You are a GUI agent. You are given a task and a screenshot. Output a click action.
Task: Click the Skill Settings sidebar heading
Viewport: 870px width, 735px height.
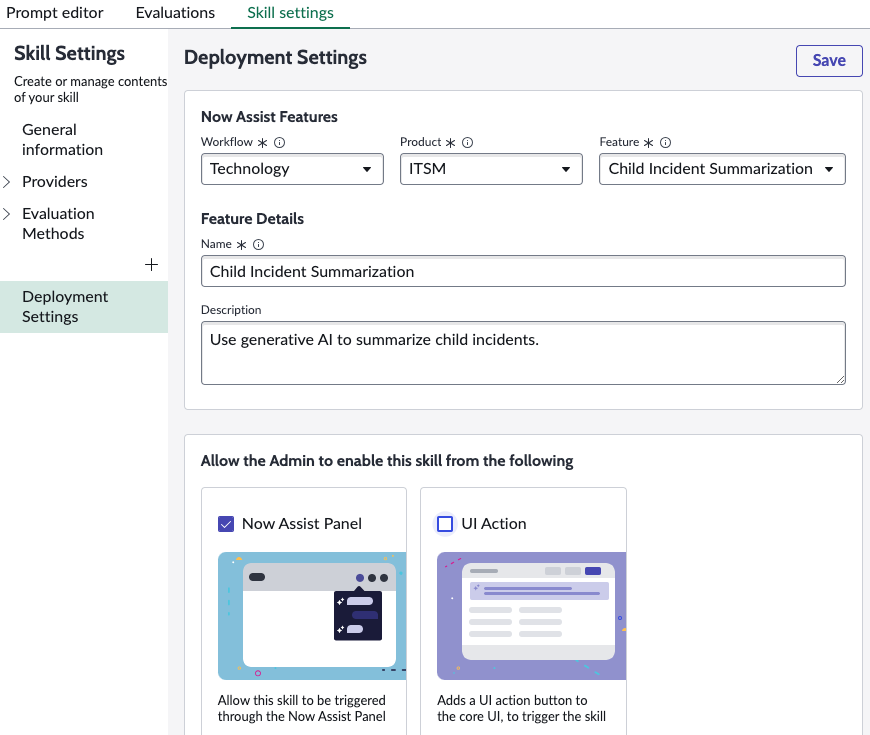69,53
